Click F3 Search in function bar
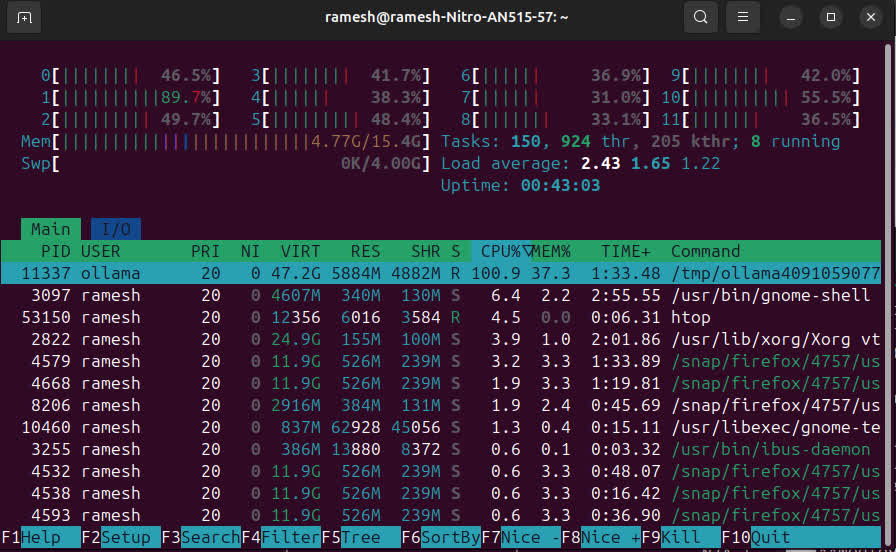 [x=201, y=538]
